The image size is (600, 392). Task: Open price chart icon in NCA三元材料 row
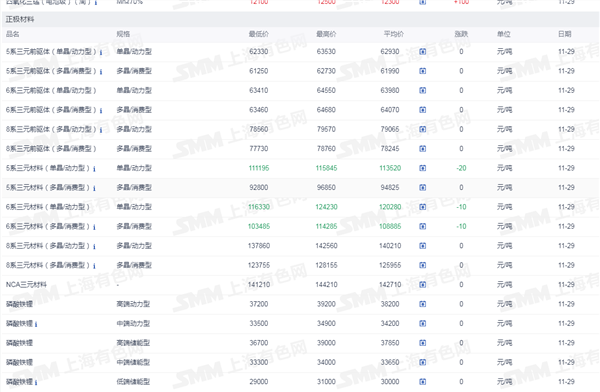pos(422,284)
